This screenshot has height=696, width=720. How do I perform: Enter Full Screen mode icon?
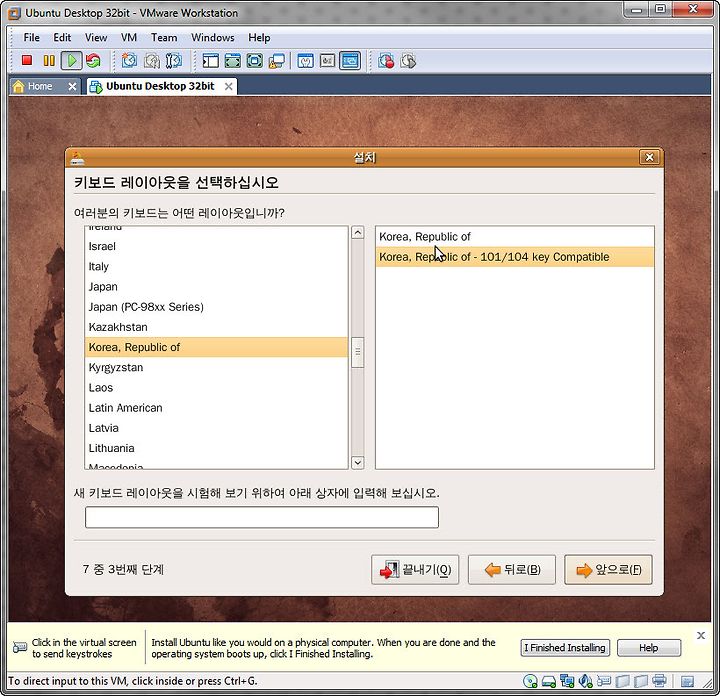(x=232, y=61)
